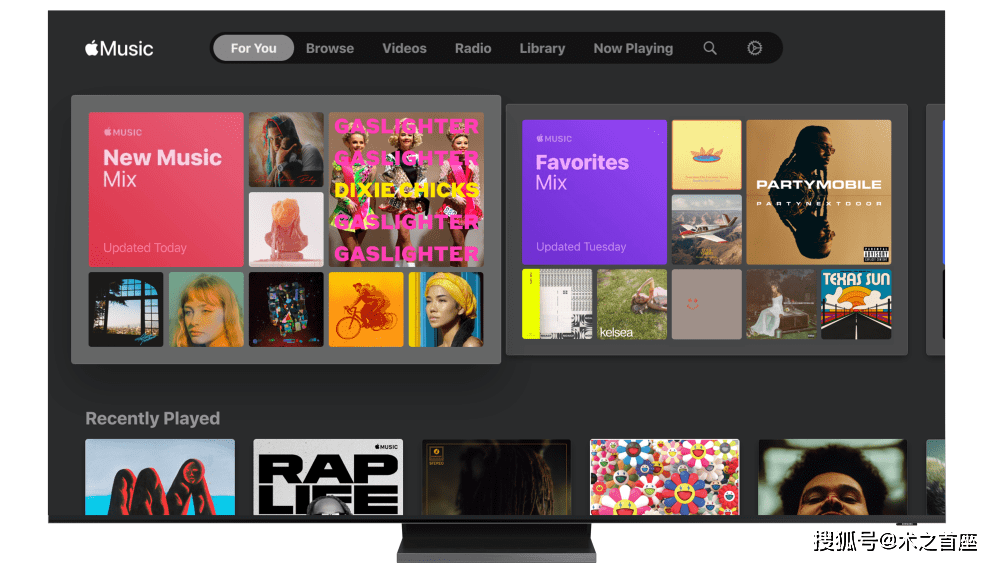Open the PARTYMOBILE album cover
Viewport: 1000px width, 563px height.
coord(819,192)
